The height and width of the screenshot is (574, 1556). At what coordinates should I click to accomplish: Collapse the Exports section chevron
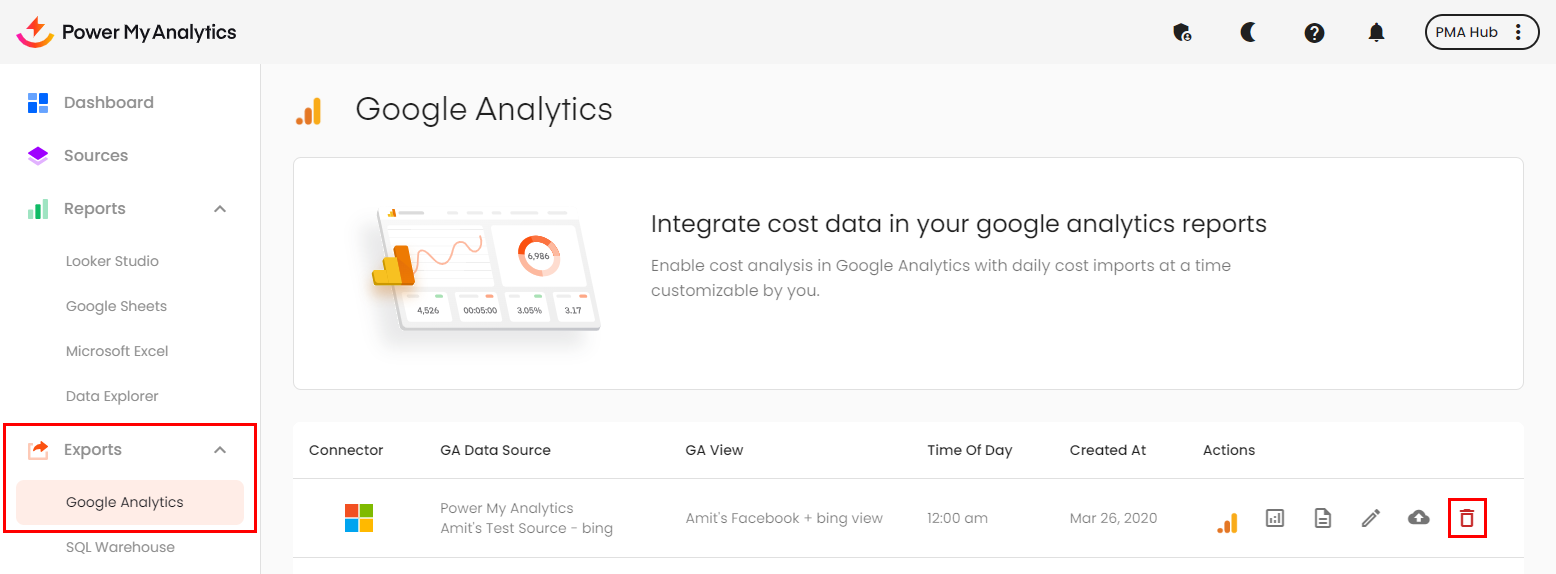click(x=221, y=450)
